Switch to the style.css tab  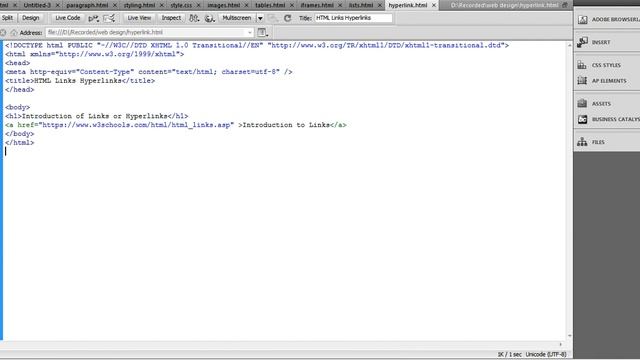click(x=181, y=5)
